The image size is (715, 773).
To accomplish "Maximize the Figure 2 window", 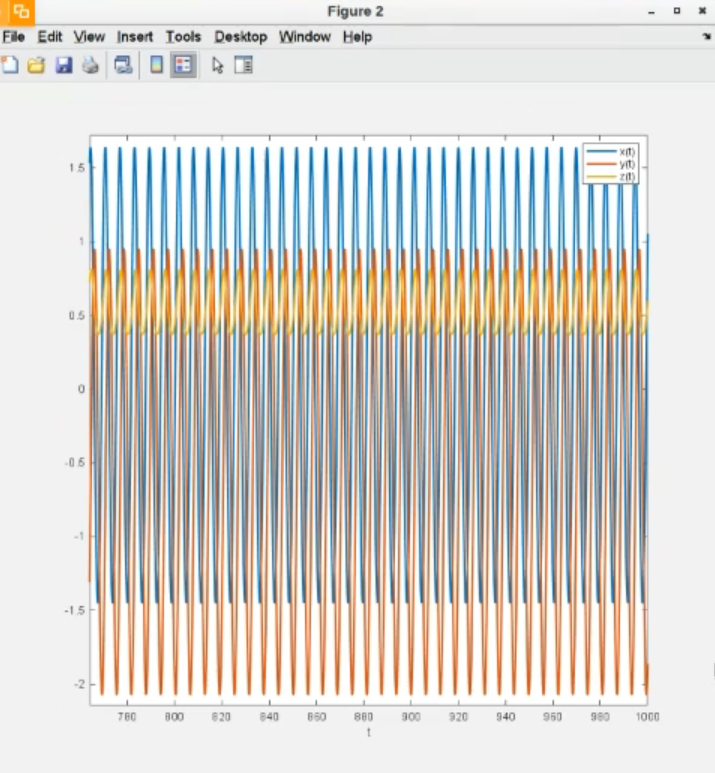I will [x=677, y=12].
